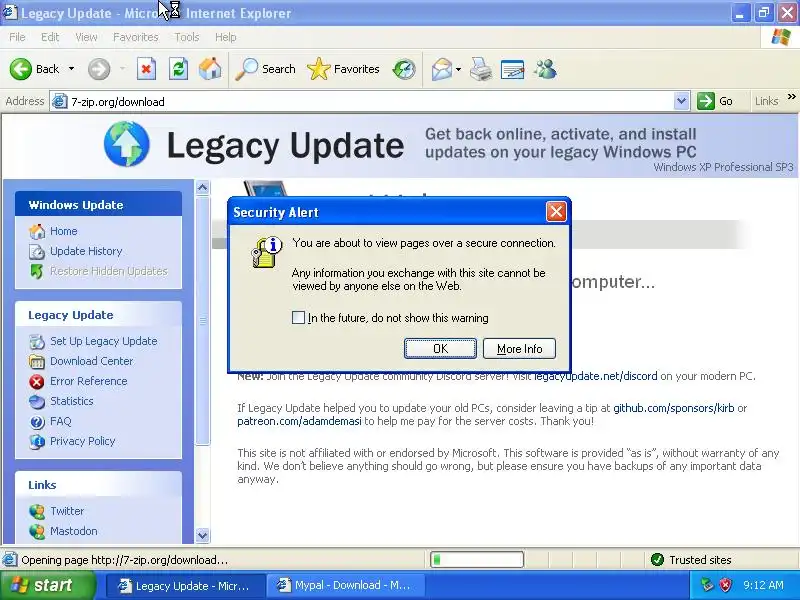Open the Privacy Policy sidebar link
Viewport: 800px width, 600px height.
coord(83,441)
